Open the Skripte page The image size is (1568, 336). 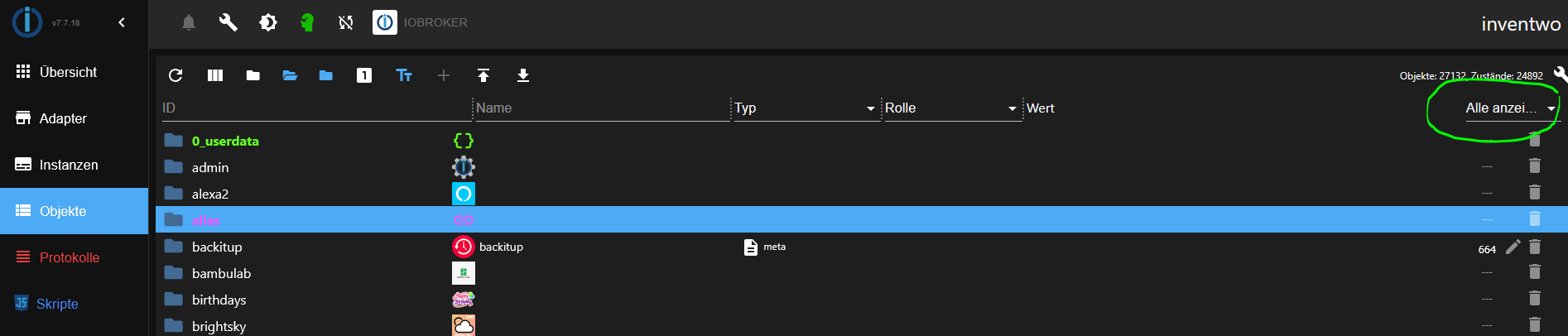[57, 304]
